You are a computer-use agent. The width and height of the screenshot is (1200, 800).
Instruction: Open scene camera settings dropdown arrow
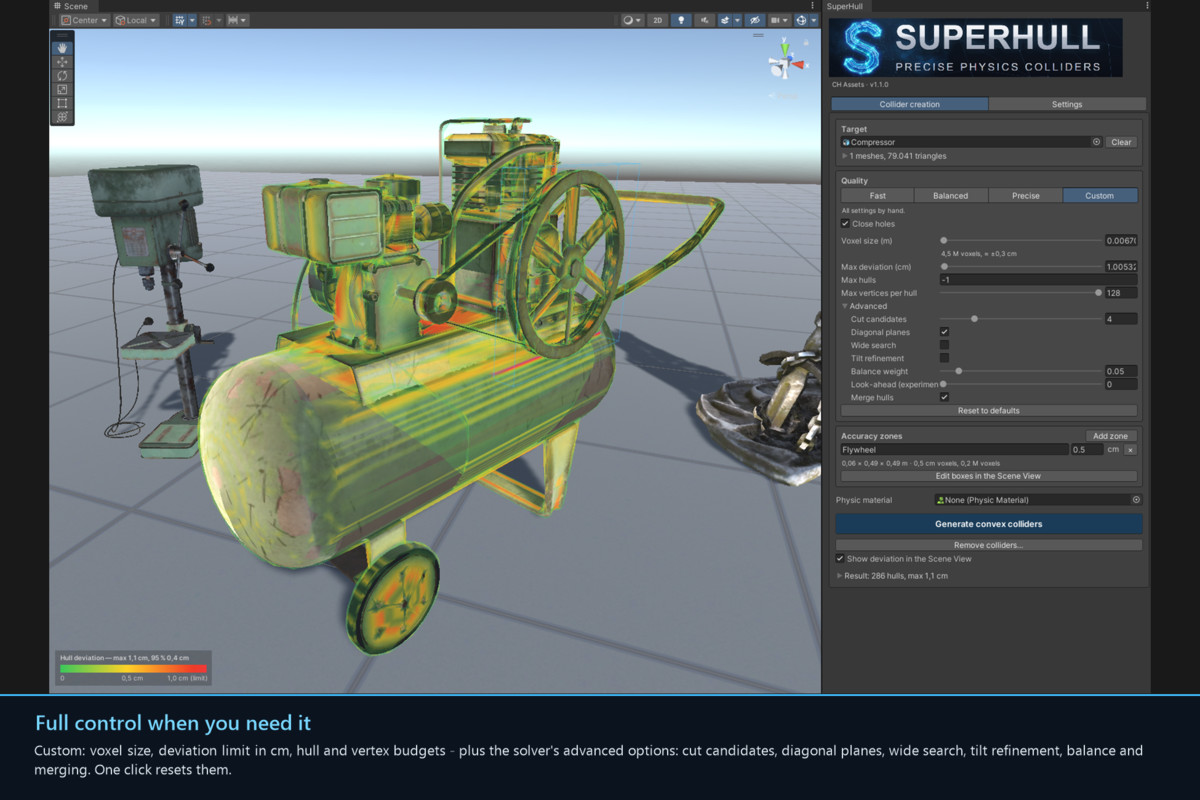pos(785,20)
